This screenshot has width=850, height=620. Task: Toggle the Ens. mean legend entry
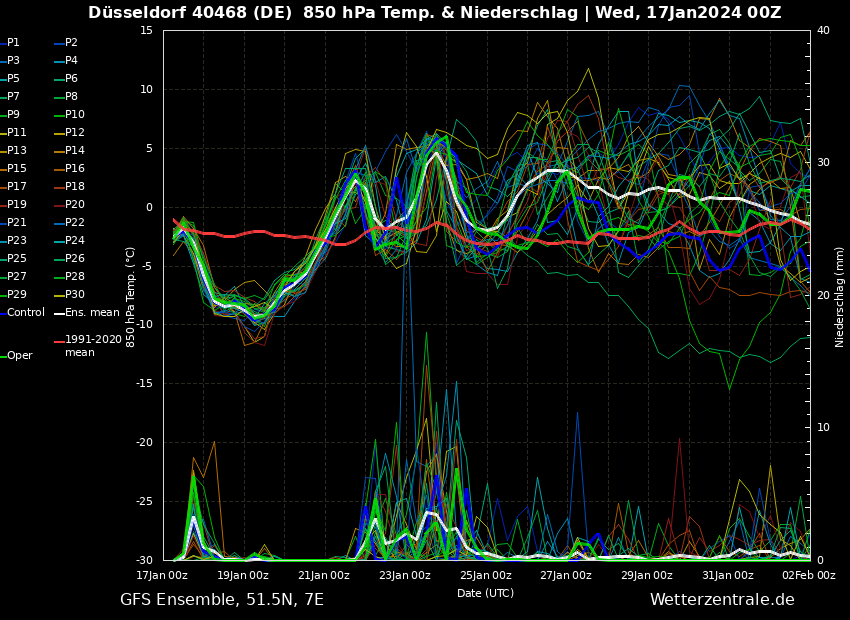(x=91, y=313)
